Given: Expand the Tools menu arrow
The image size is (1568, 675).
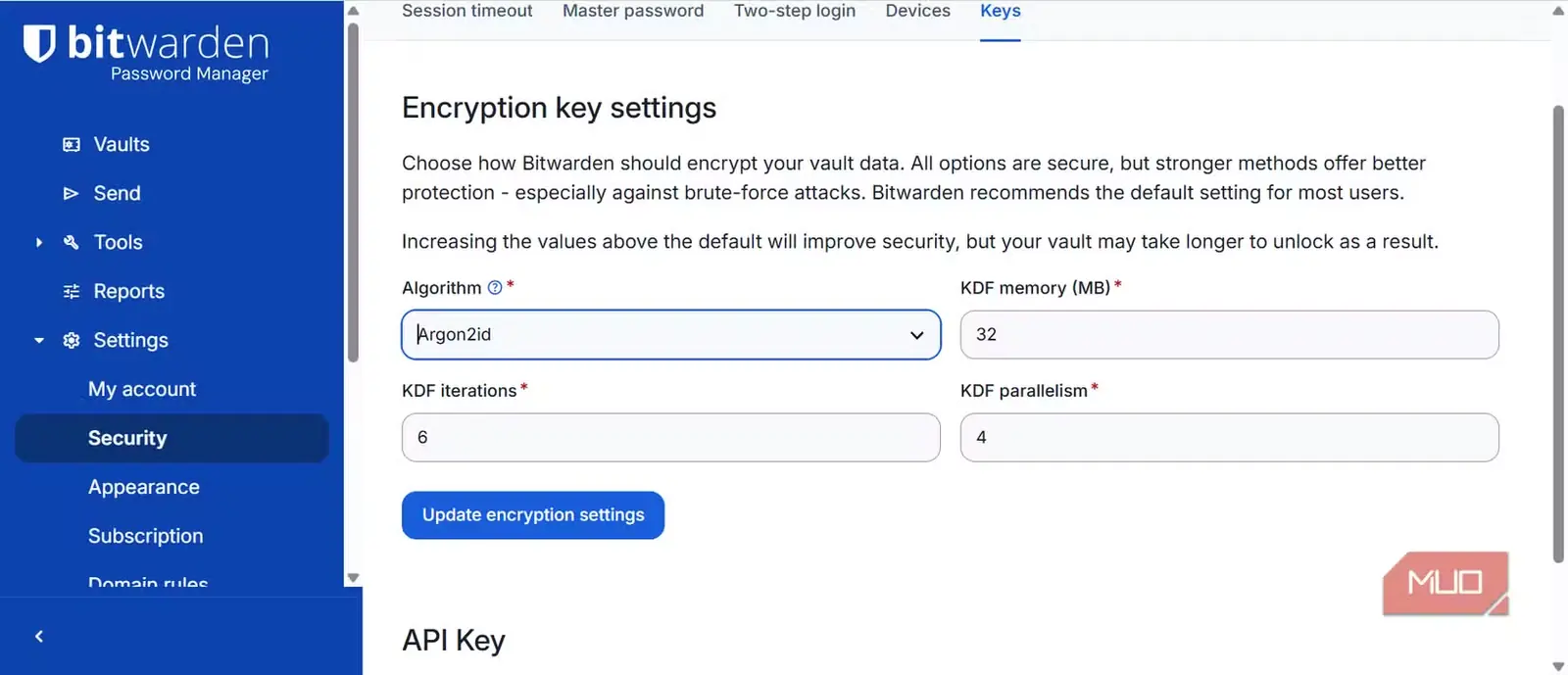Looking at the screenshot, I should [x=39, y=242].
